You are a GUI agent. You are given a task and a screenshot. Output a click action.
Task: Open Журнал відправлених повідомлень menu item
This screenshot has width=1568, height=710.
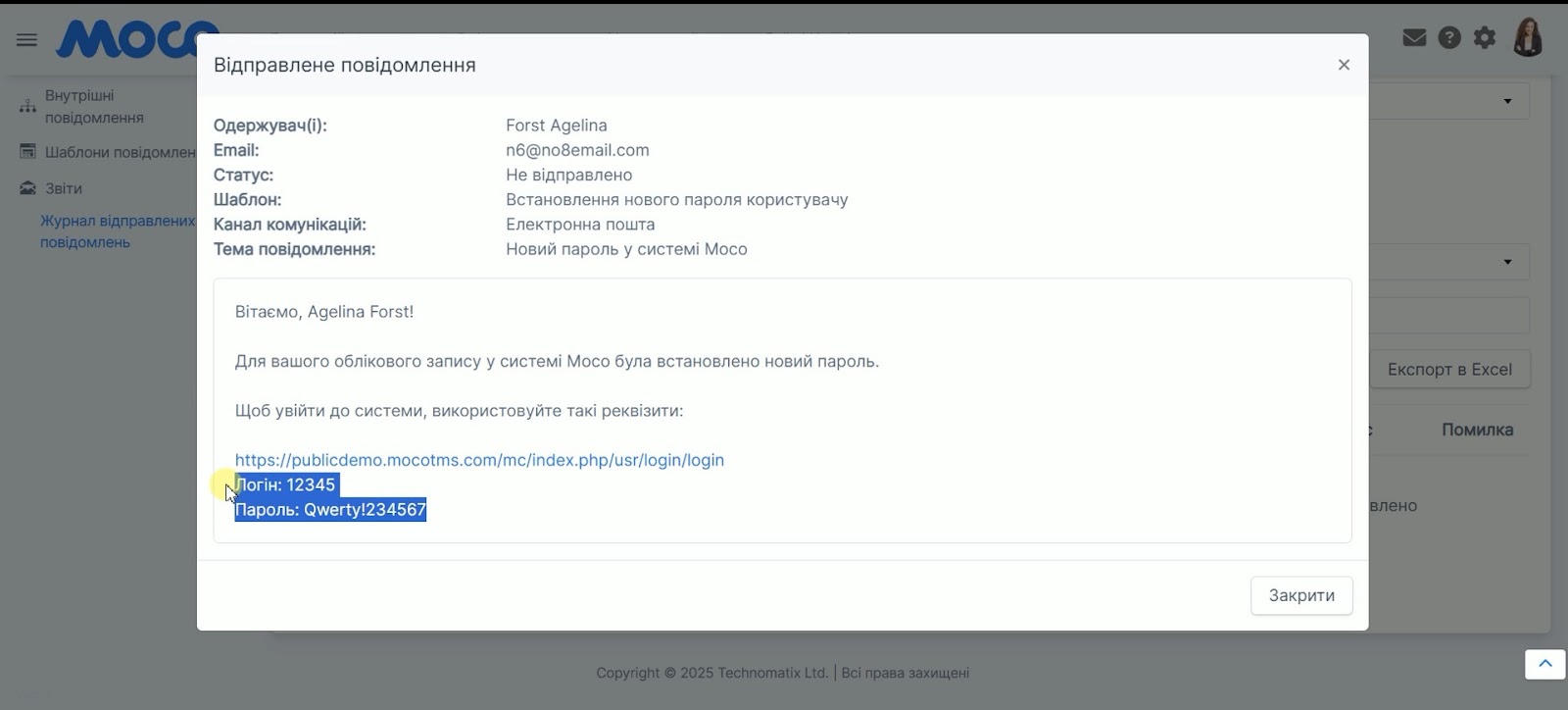(118, 231)
